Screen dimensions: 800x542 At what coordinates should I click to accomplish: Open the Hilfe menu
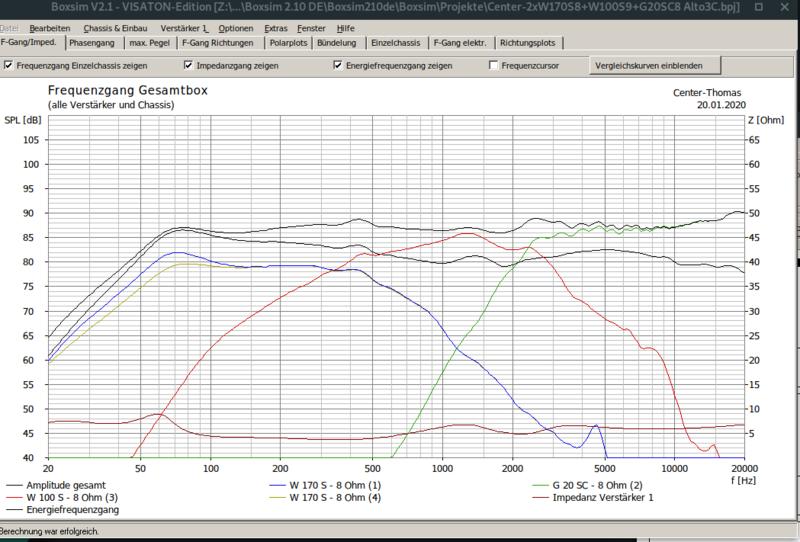coord(346,28)
